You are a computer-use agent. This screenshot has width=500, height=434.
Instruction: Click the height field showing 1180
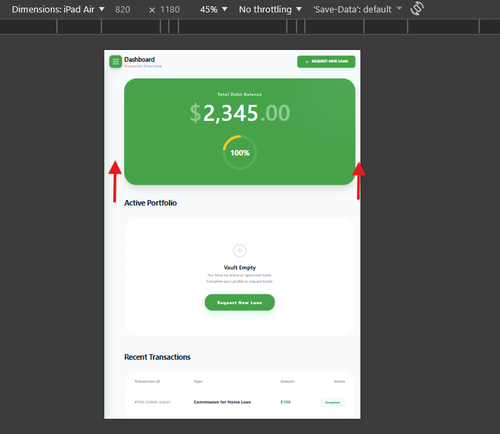[170, 10]
